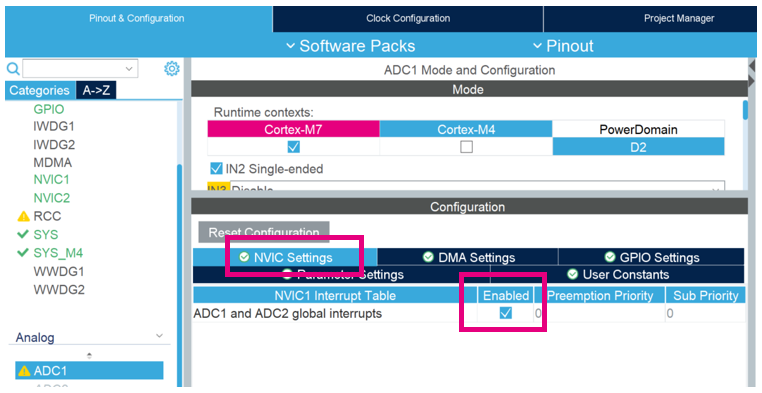Click into the peripheral search field
This screenshot has height=393, width=762.
74,69
